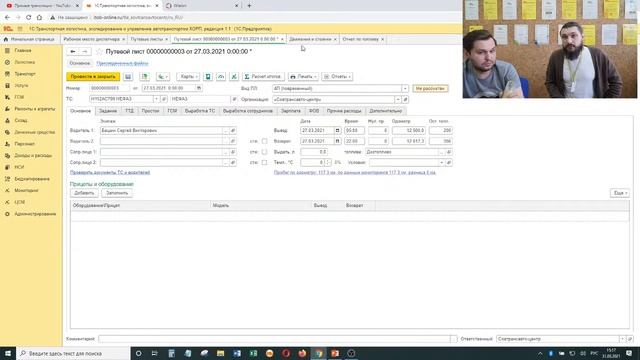640x360 pixels.
Task: Add waybill to favorites with star icon
Action: [99, 51]
